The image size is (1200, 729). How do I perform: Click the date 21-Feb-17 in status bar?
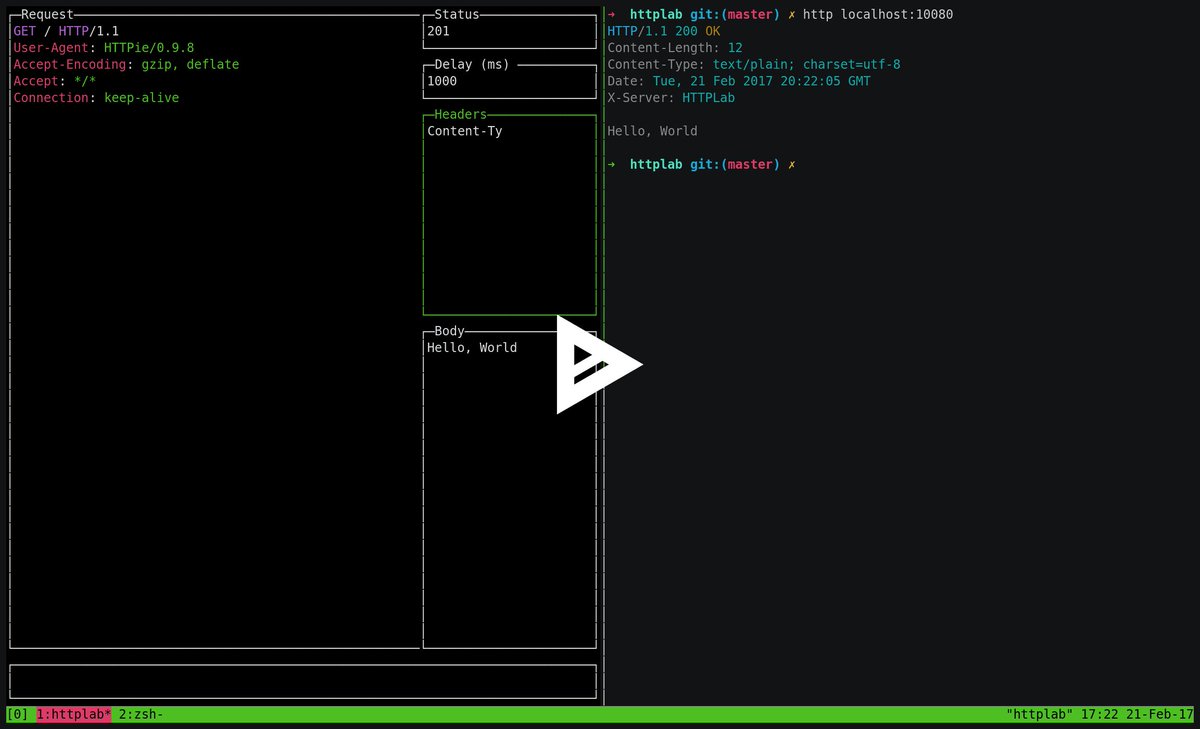click(1160, 714)
